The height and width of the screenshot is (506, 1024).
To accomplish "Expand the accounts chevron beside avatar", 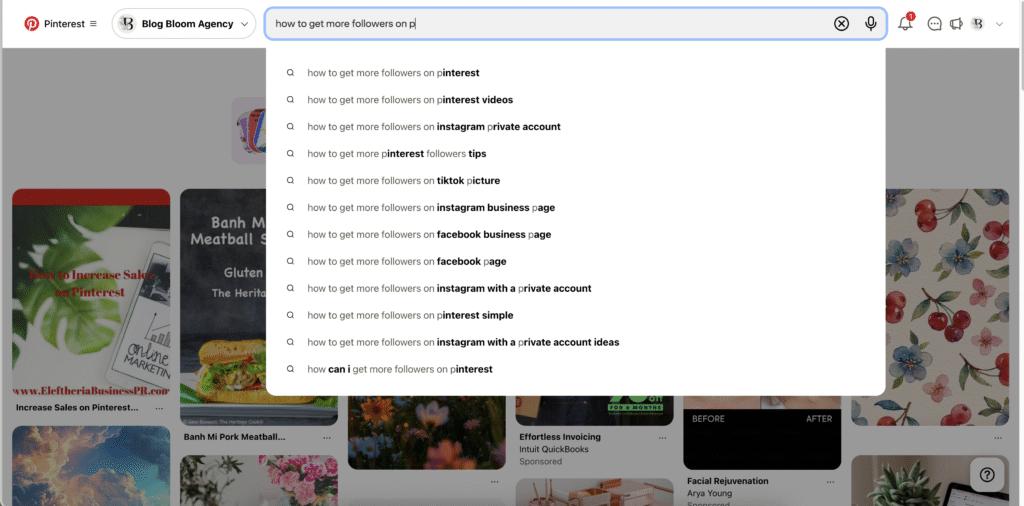I will point(999,24).
